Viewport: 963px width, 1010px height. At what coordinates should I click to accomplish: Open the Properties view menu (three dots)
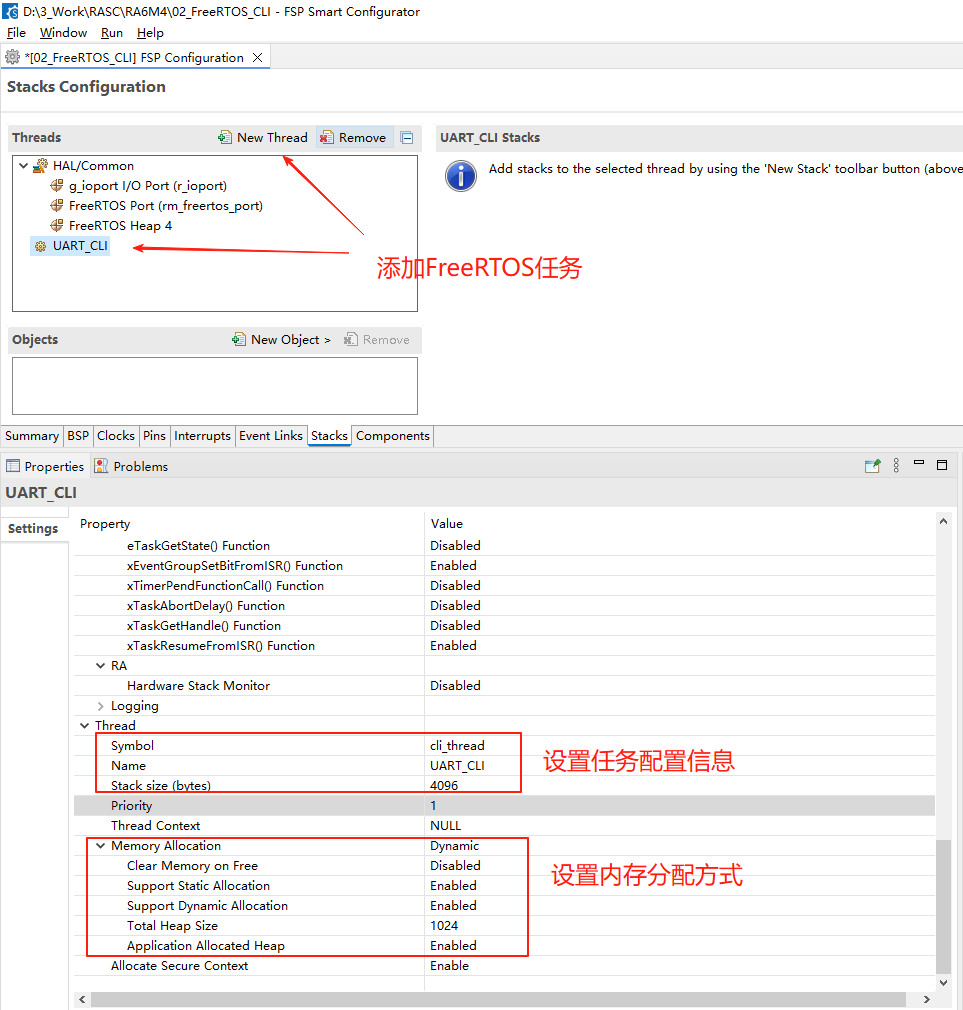(896, 466)
